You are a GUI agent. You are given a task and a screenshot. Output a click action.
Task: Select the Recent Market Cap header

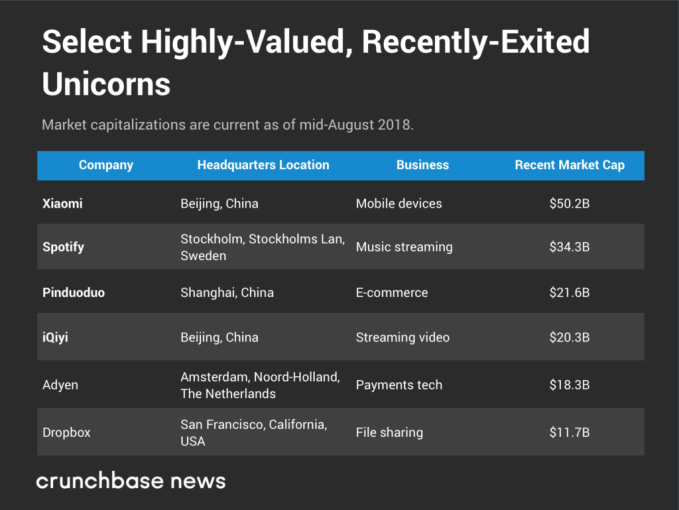pos(569,165)
